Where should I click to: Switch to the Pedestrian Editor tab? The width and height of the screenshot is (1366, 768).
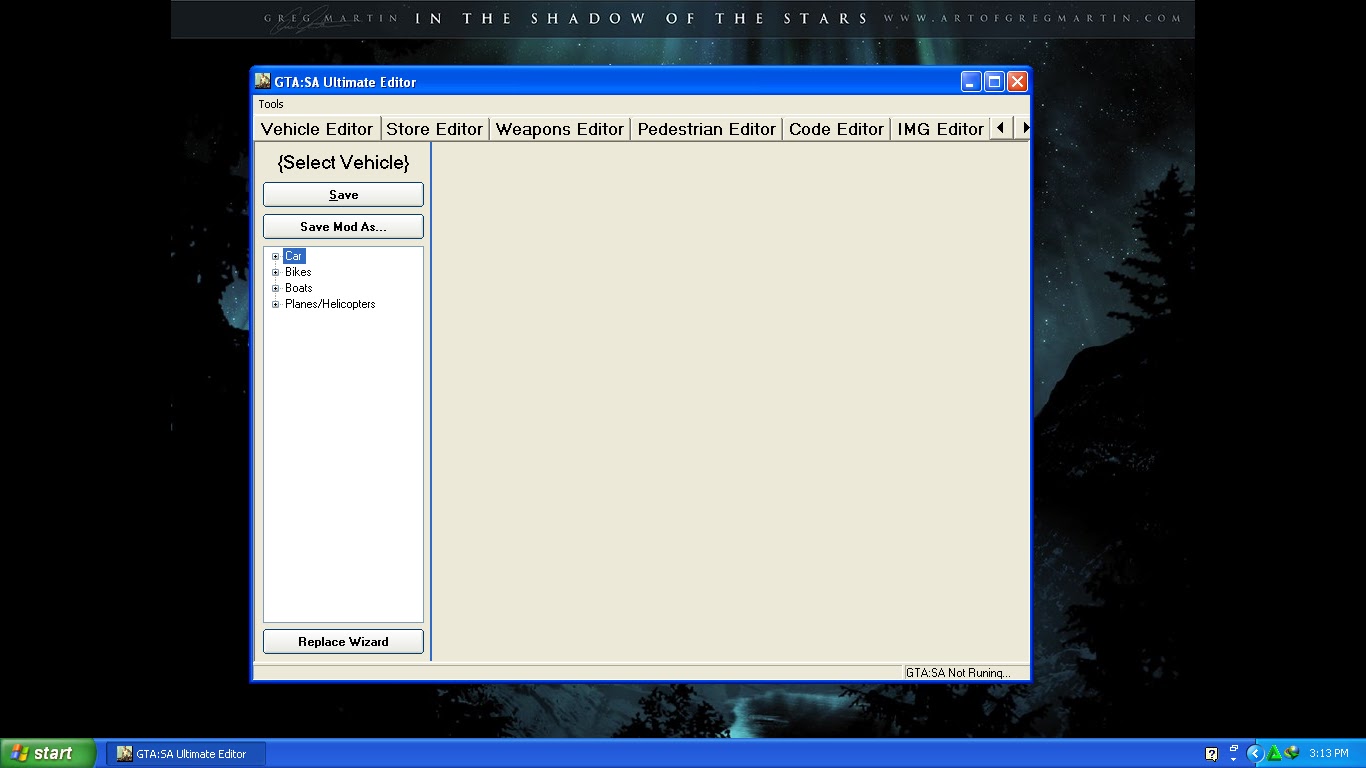point(707,129)
